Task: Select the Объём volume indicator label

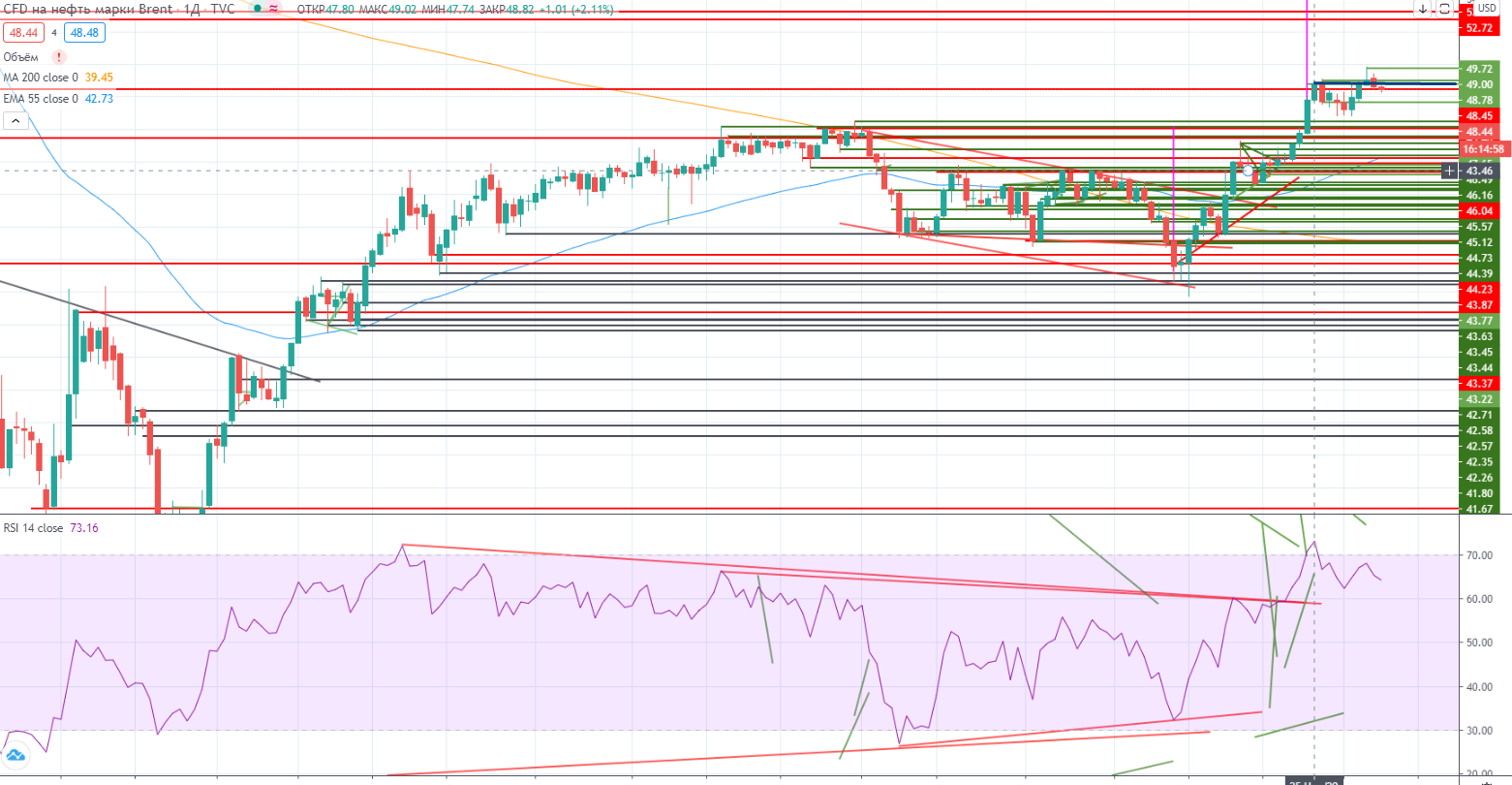Action: coord(20,57)
